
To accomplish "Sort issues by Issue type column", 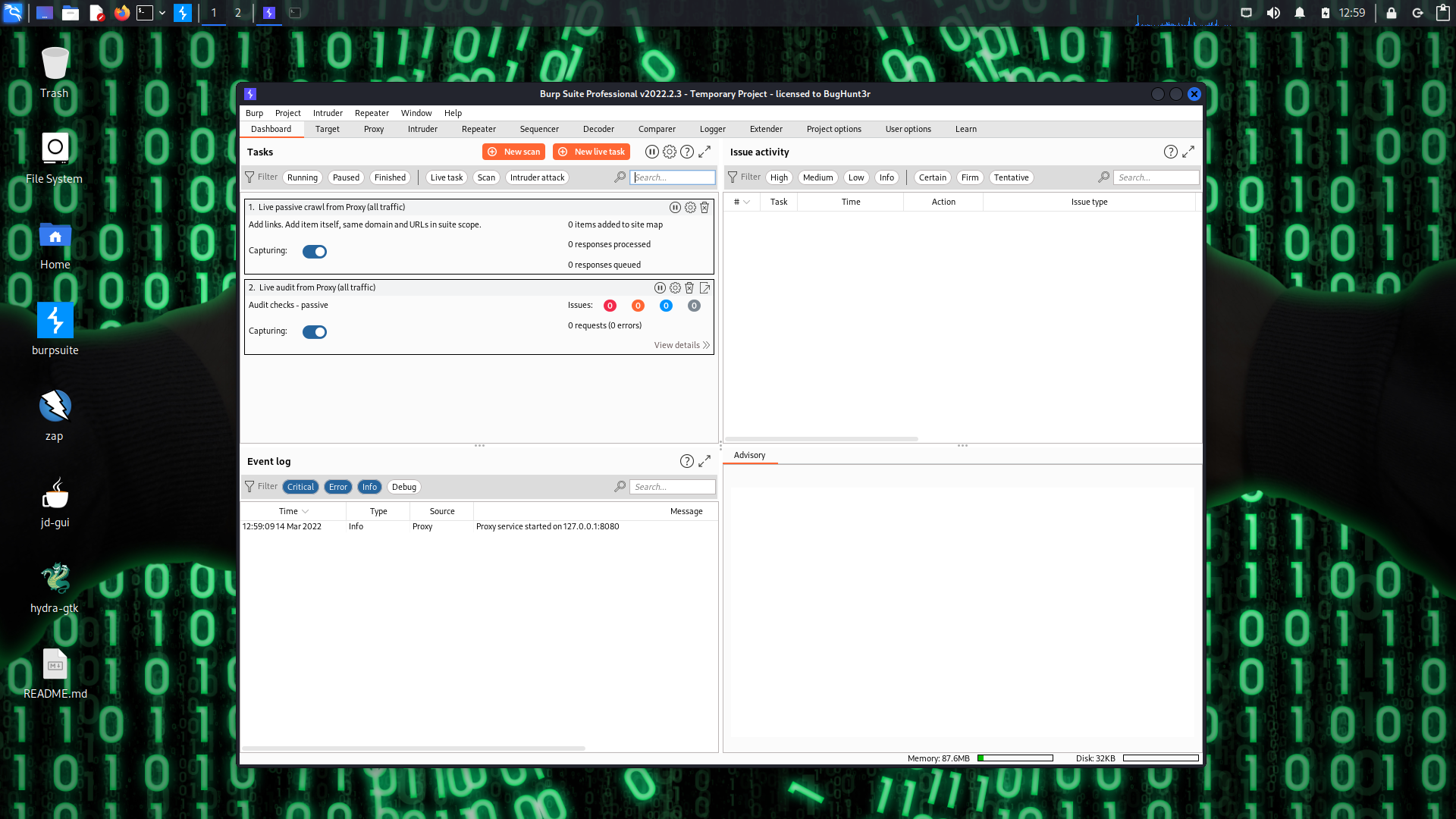I will [1089, 202].
